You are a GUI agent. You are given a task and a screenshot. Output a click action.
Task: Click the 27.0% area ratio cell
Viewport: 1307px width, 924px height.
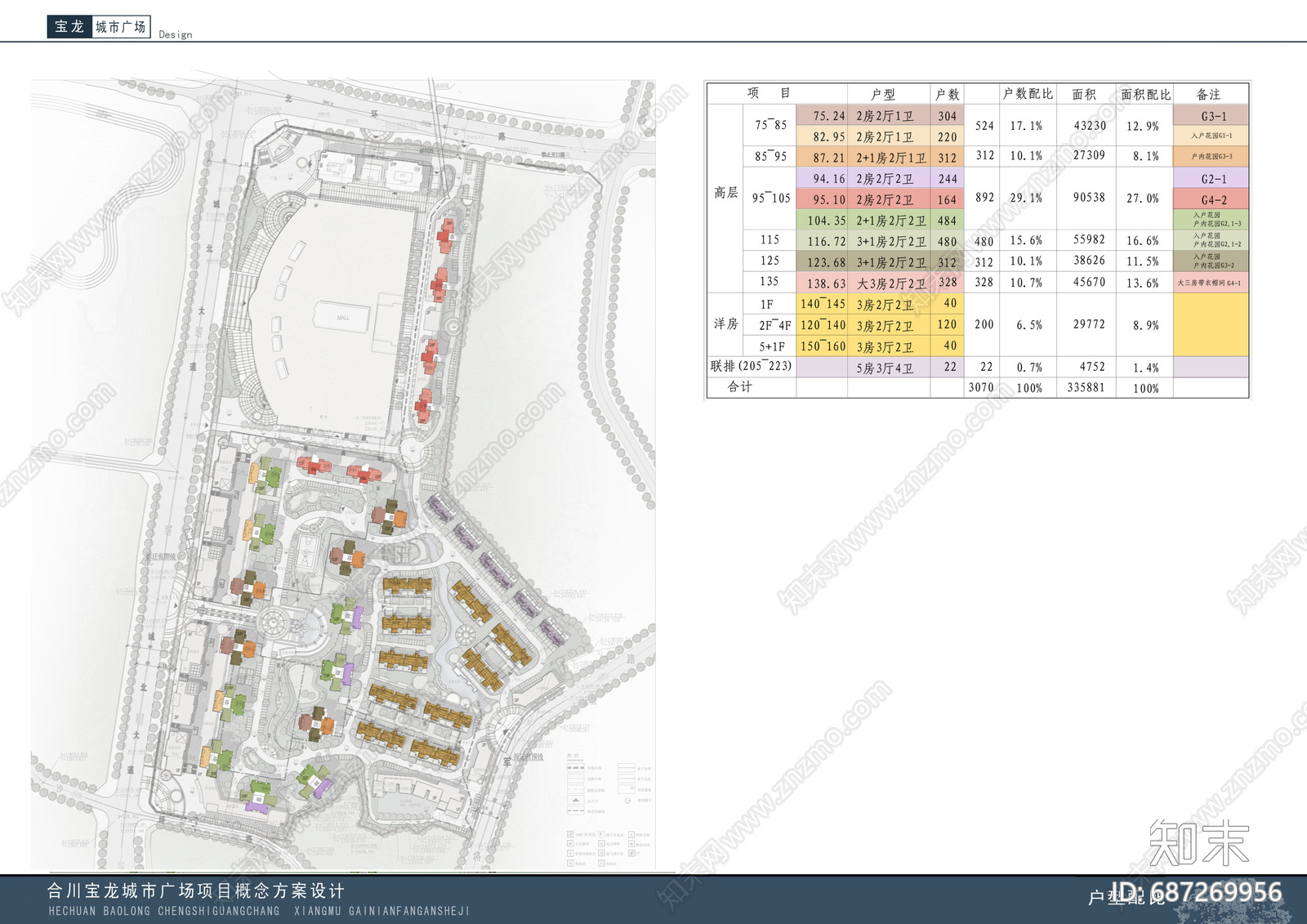1145,198
